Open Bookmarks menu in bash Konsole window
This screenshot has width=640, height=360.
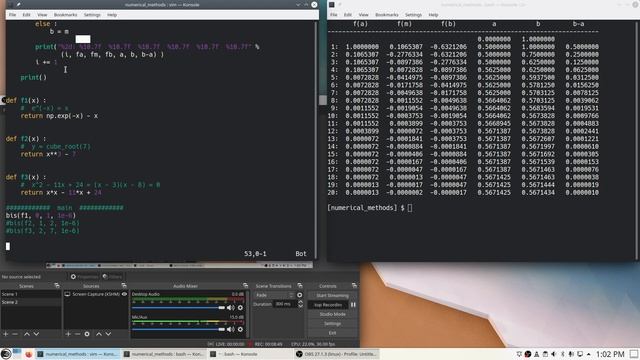pos(387,15)
